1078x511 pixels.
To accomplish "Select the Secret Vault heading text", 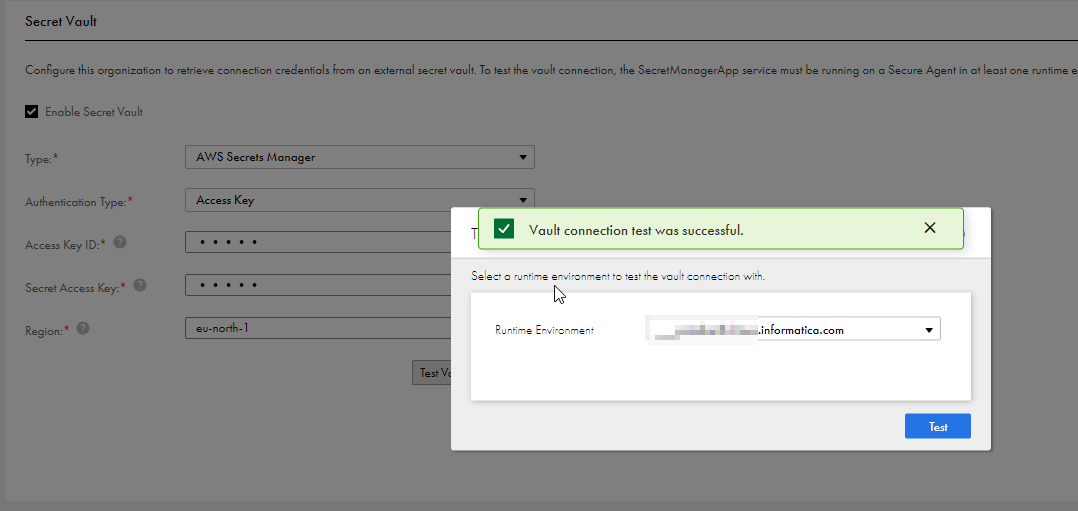I will click(x=61, y=21).
